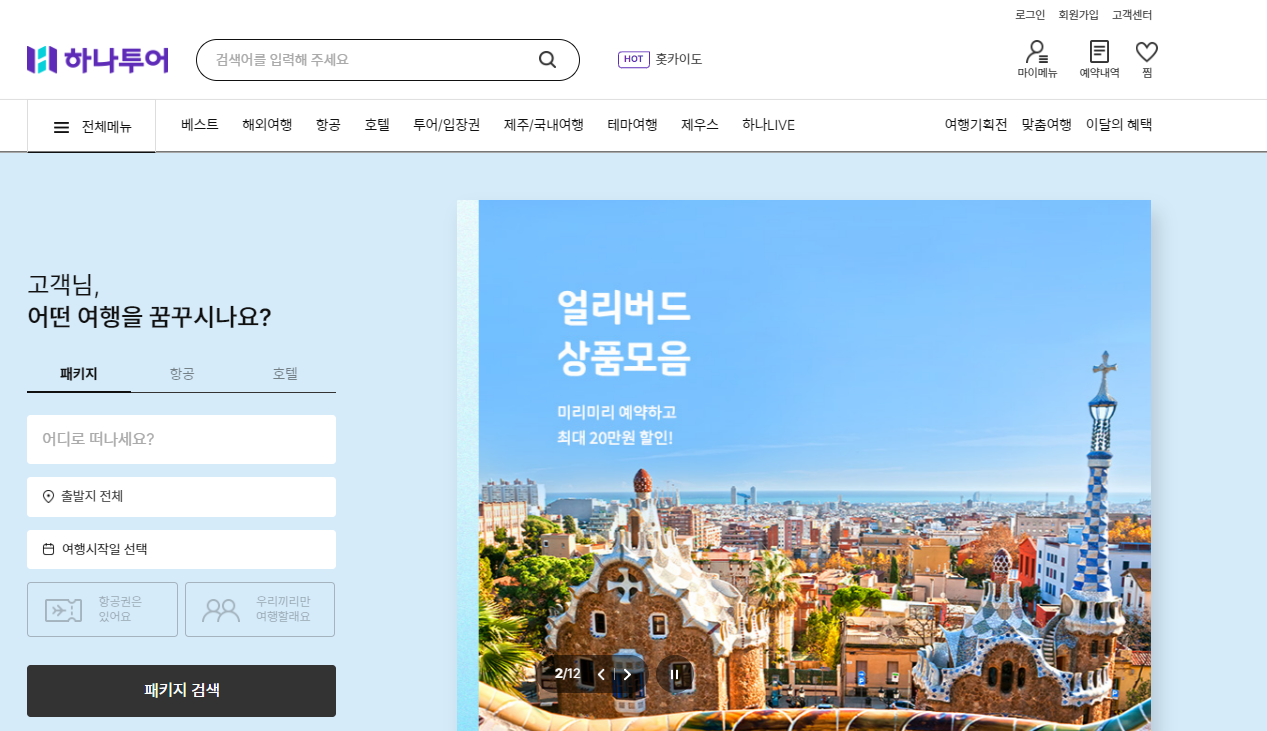This screenshot has height=731, width=1267.
Task: Open 전체메뉴 with the hamburger icon
Action: 60,125
